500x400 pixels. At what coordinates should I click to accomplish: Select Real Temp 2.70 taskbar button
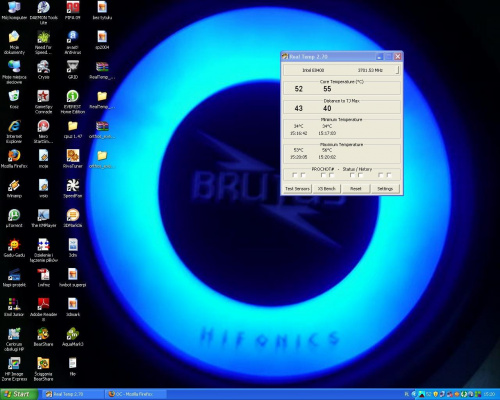tap(73, 394)
